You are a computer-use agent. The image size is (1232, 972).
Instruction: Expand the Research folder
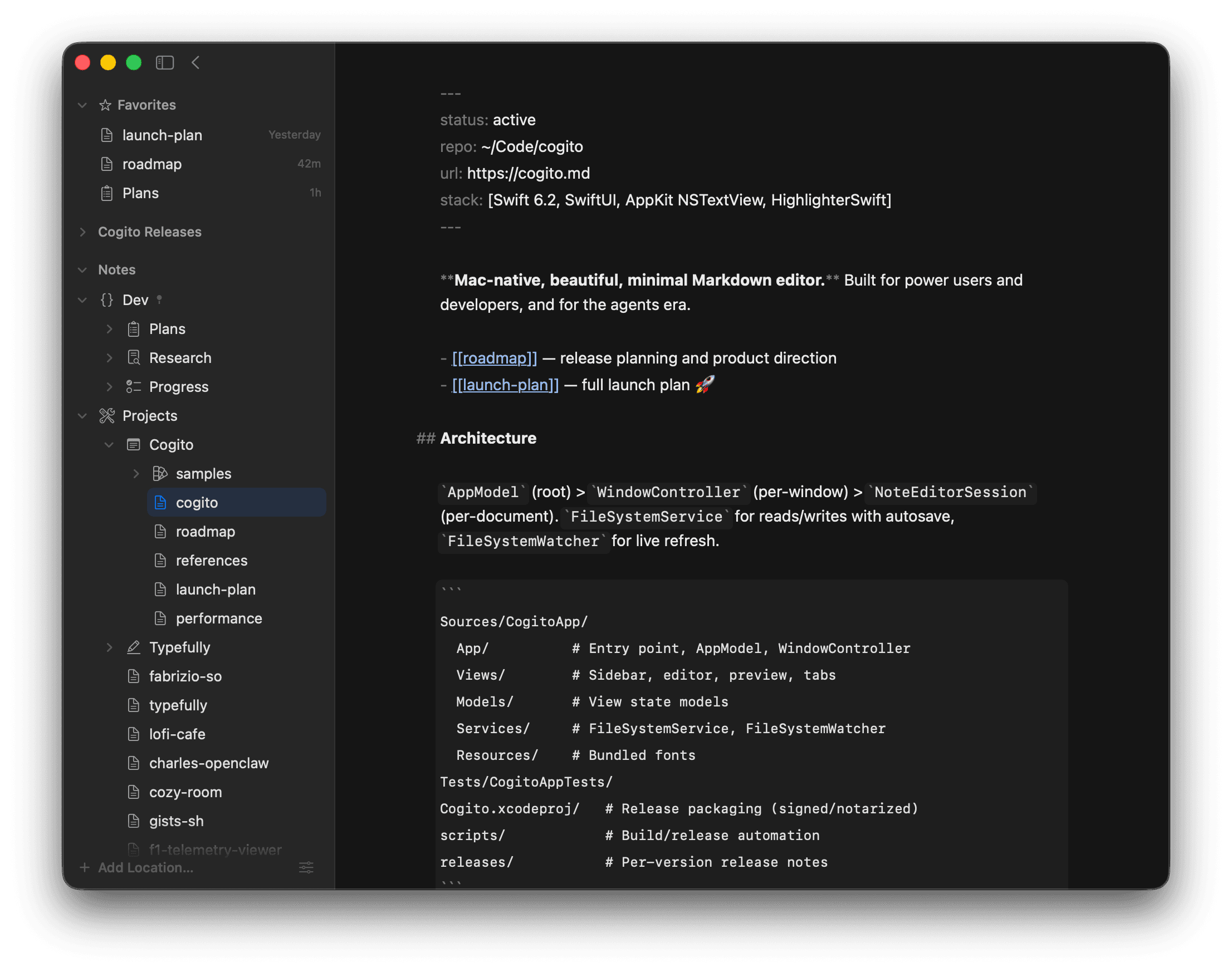(x=109, y=358)
